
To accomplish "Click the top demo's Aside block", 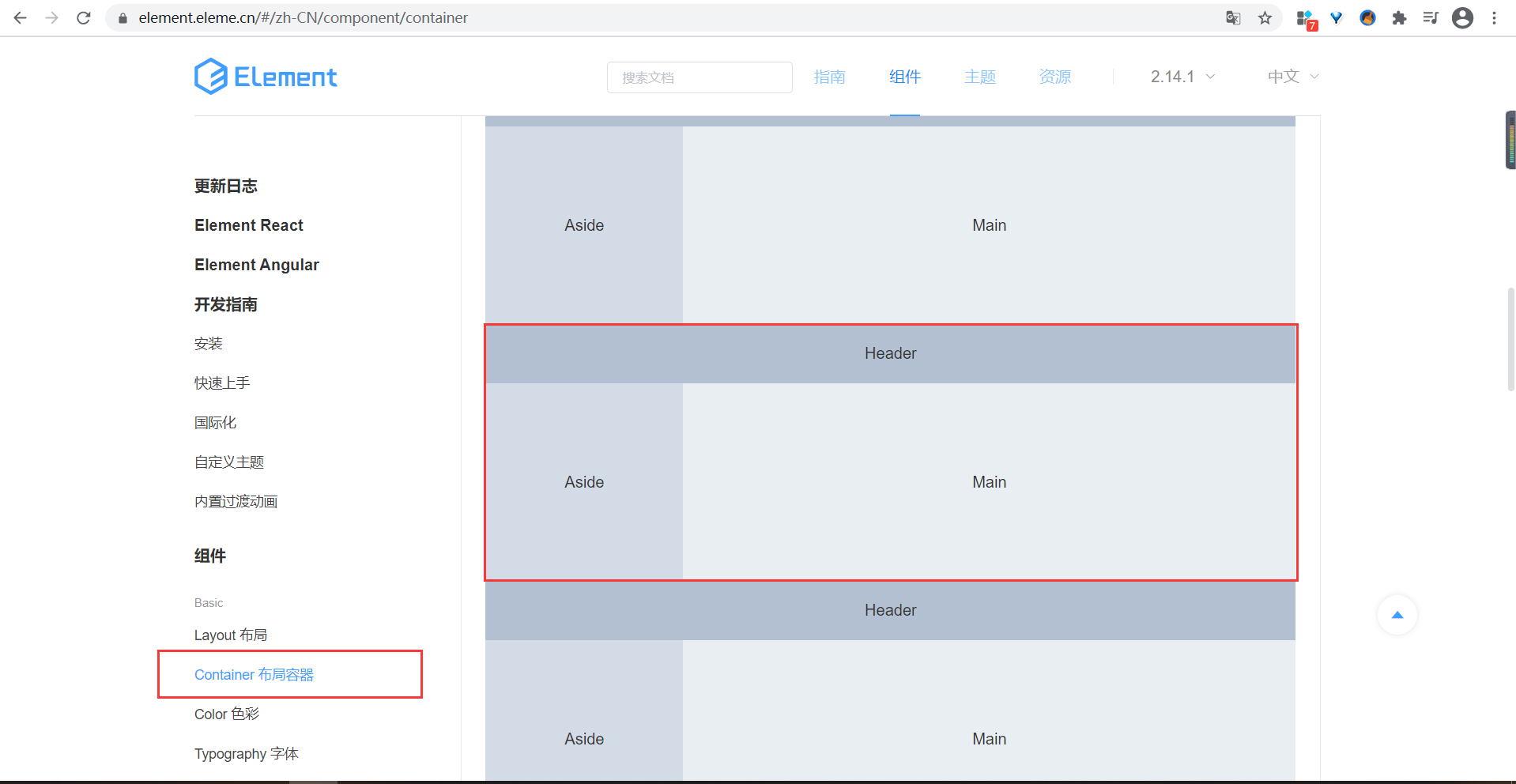I will point(584,225).
